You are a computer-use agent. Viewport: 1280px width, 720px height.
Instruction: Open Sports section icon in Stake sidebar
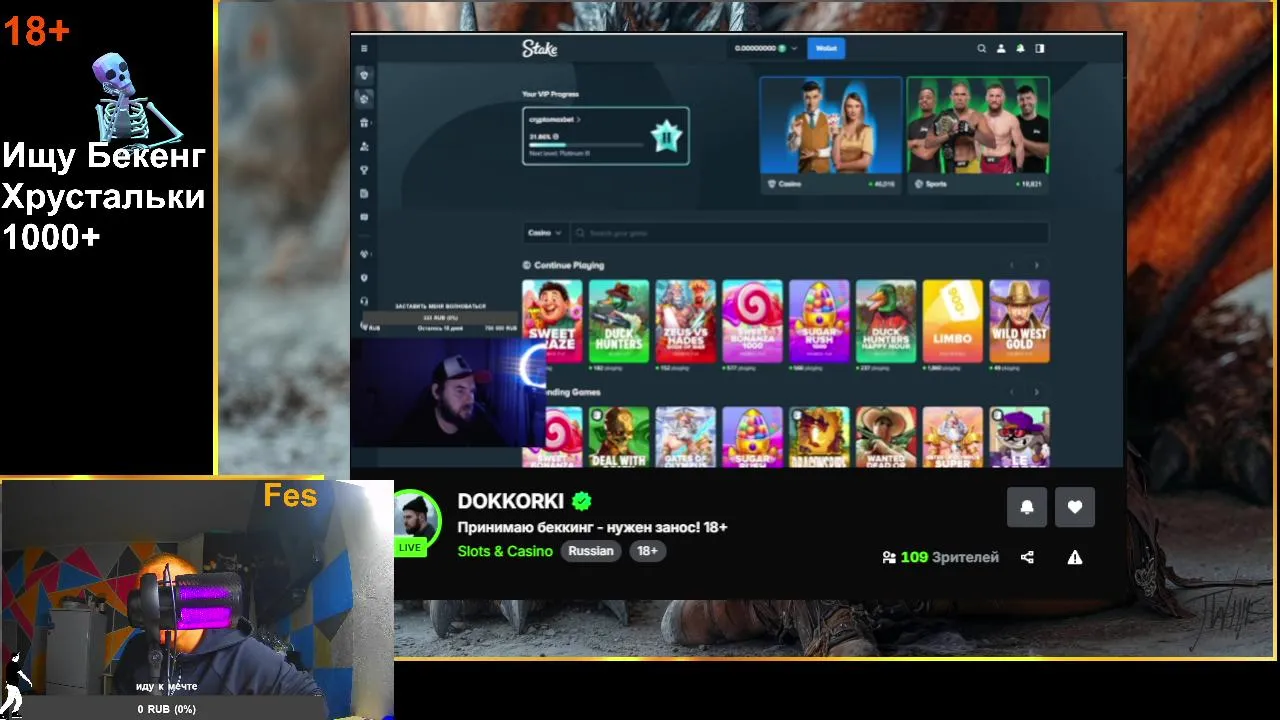pos(364,99)
